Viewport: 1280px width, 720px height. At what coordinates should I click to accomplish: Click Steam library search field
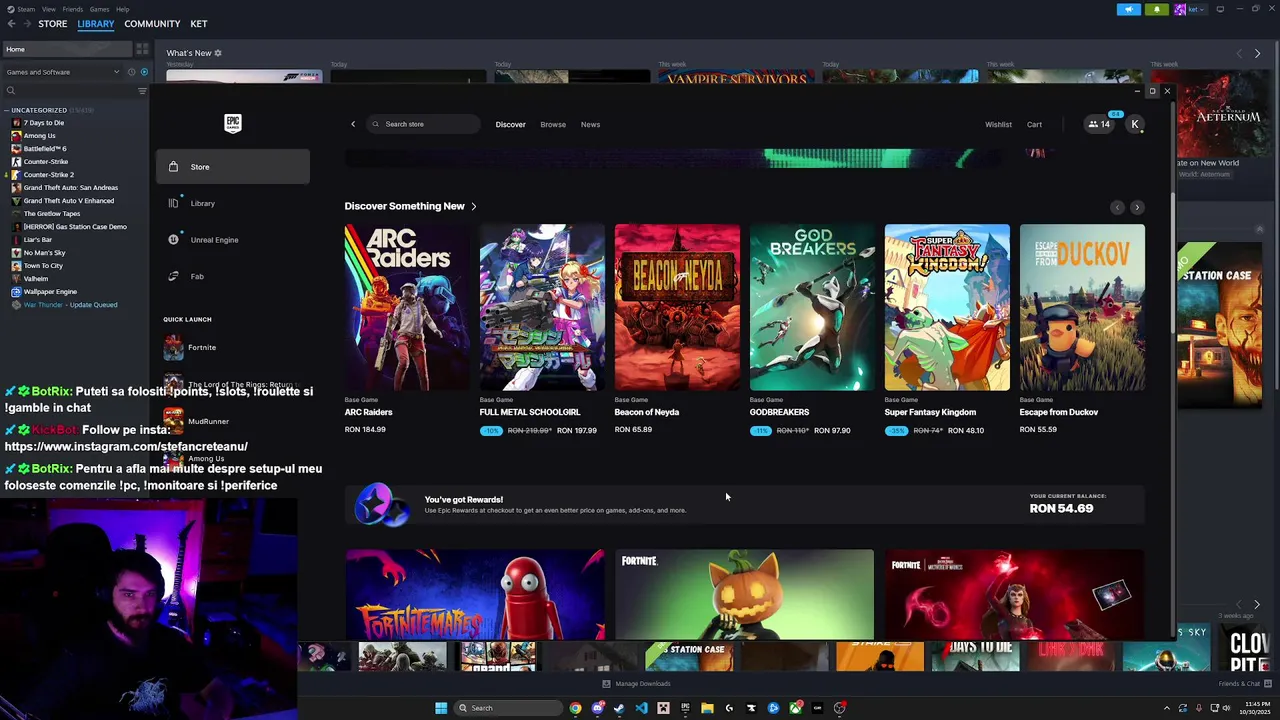click(x=68, y=91)
